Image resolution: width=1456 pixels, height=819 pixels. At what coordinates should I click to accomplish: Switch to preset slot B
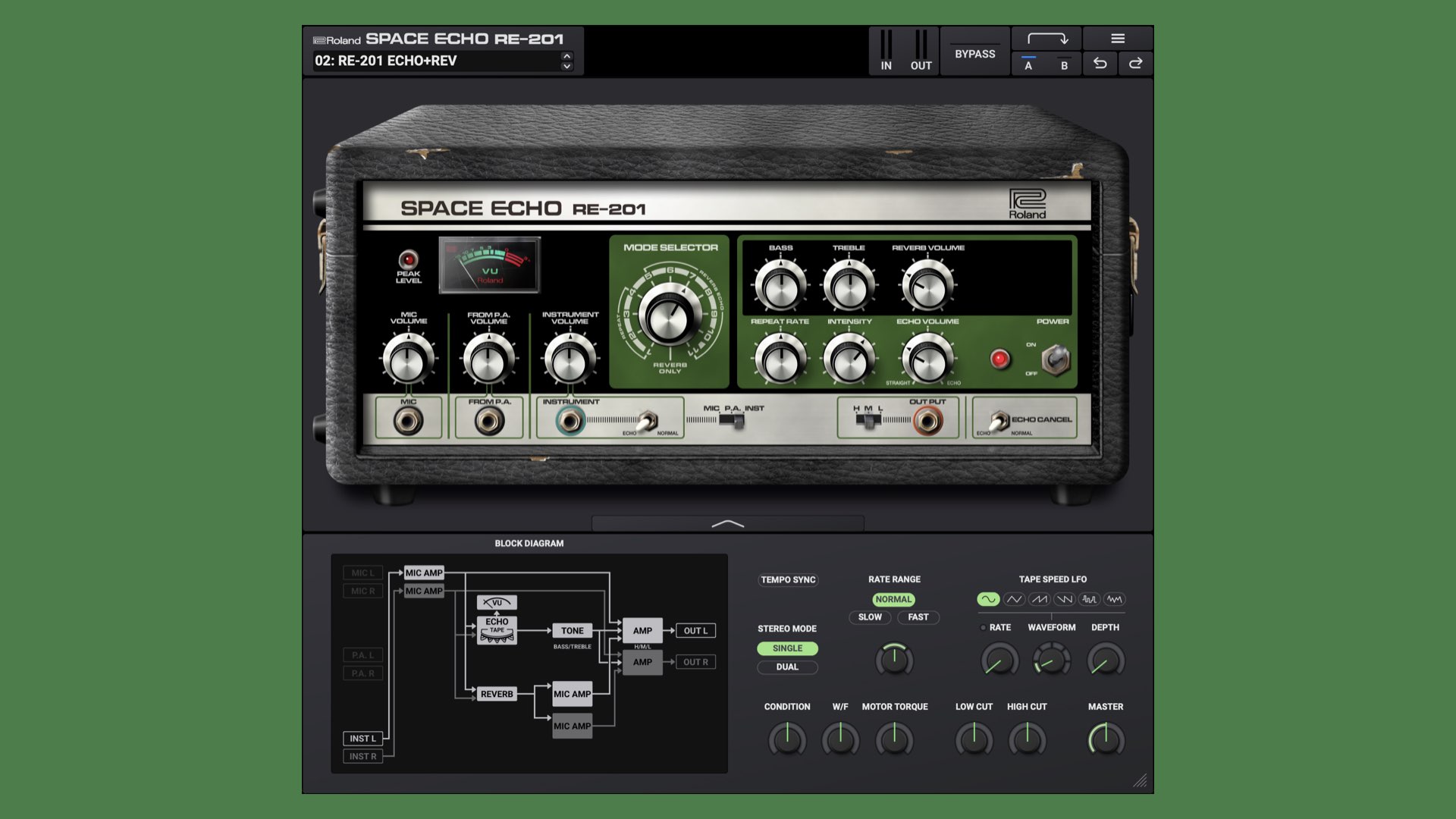[1065, 65]
